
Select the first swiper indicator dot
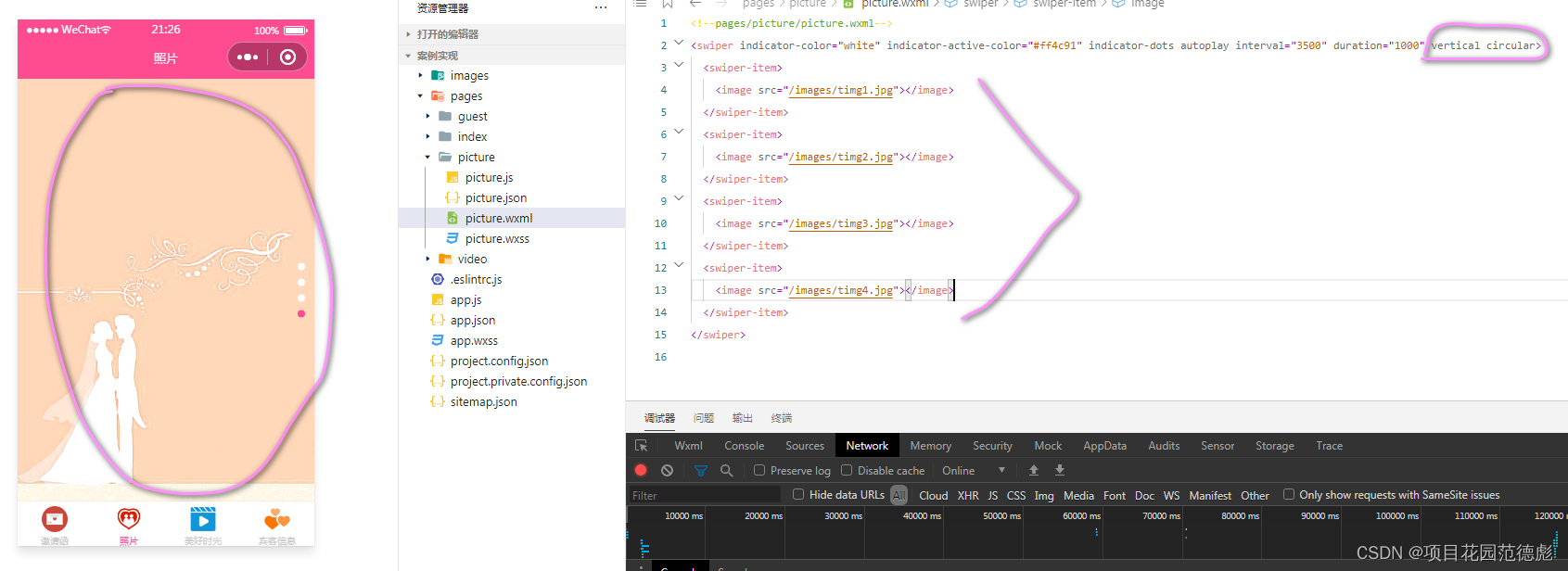click(x=301, y=266)
